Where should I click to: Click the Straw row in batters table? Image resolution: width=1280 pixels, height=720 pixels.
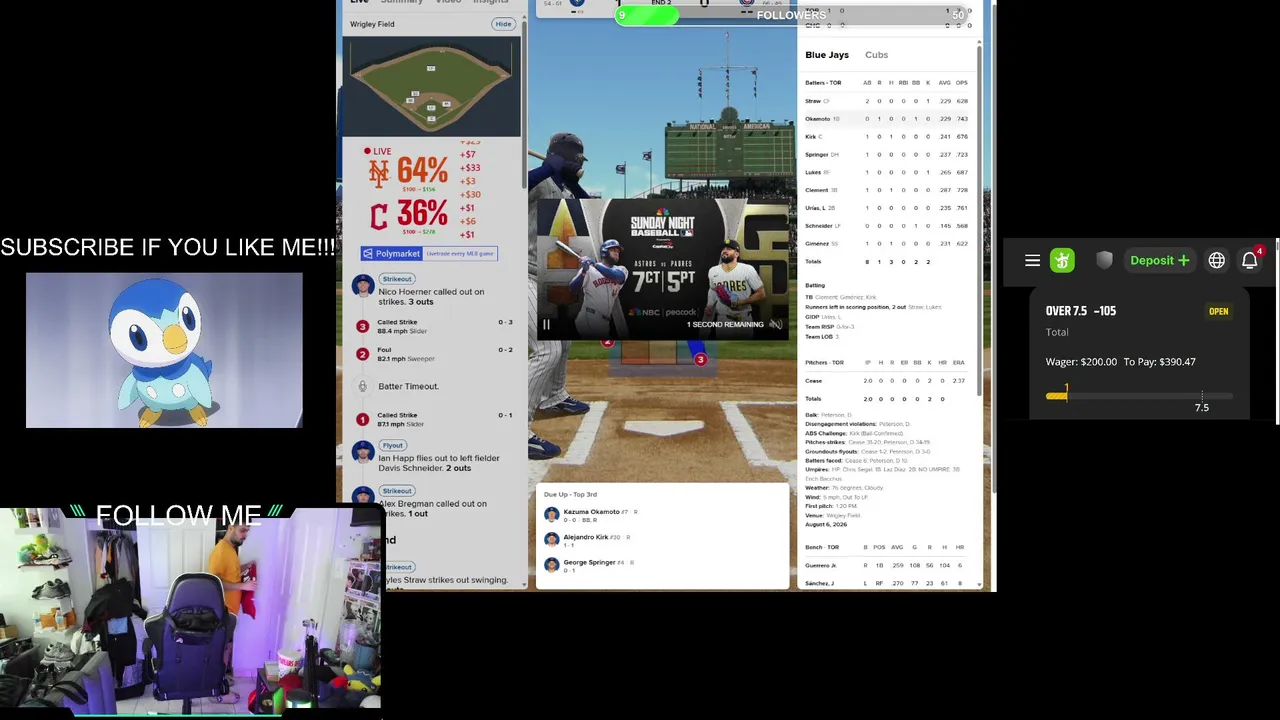click(886, 101)
